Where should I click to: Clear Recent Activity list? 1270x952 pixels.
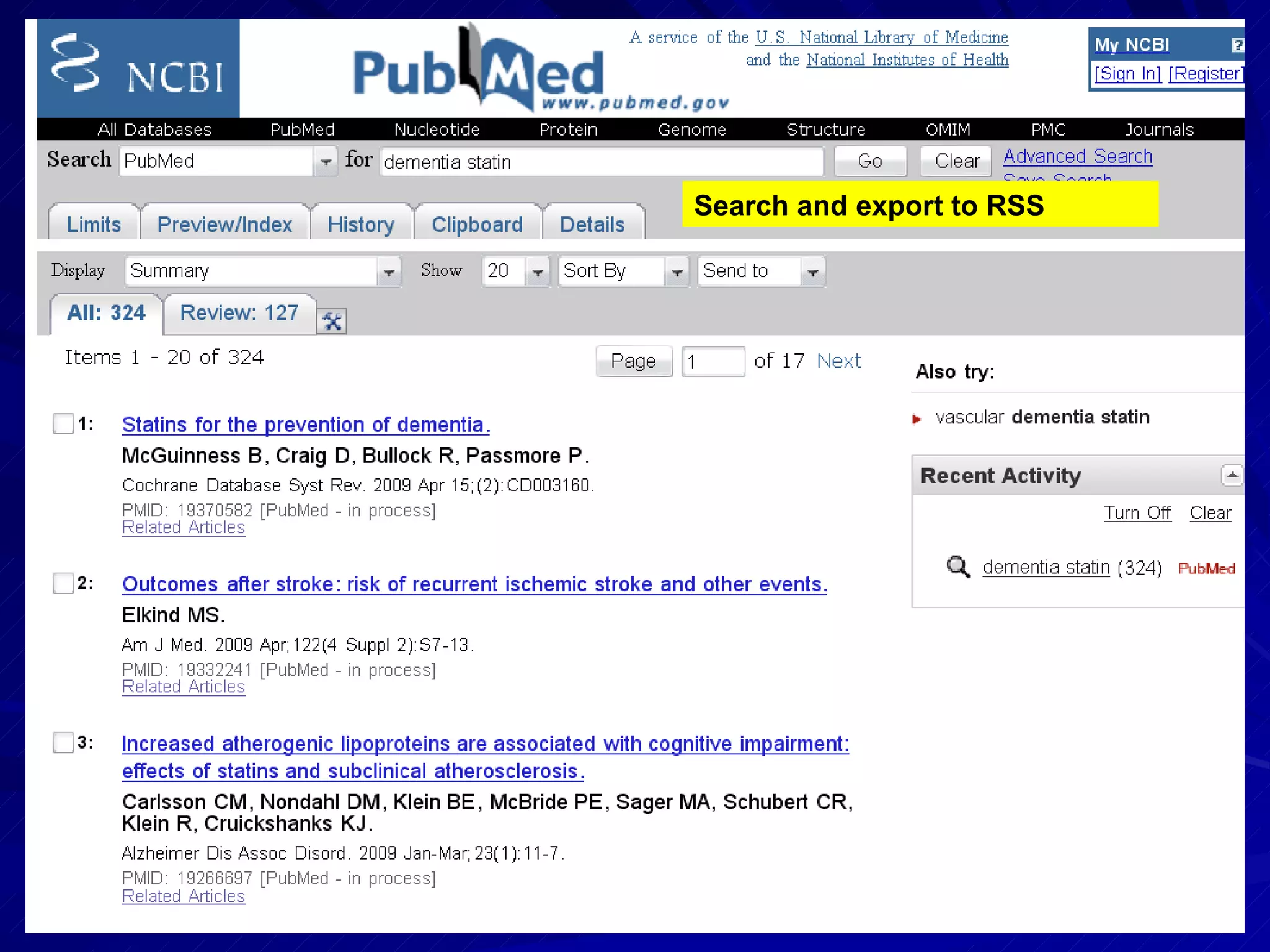tap(1210, 513)
